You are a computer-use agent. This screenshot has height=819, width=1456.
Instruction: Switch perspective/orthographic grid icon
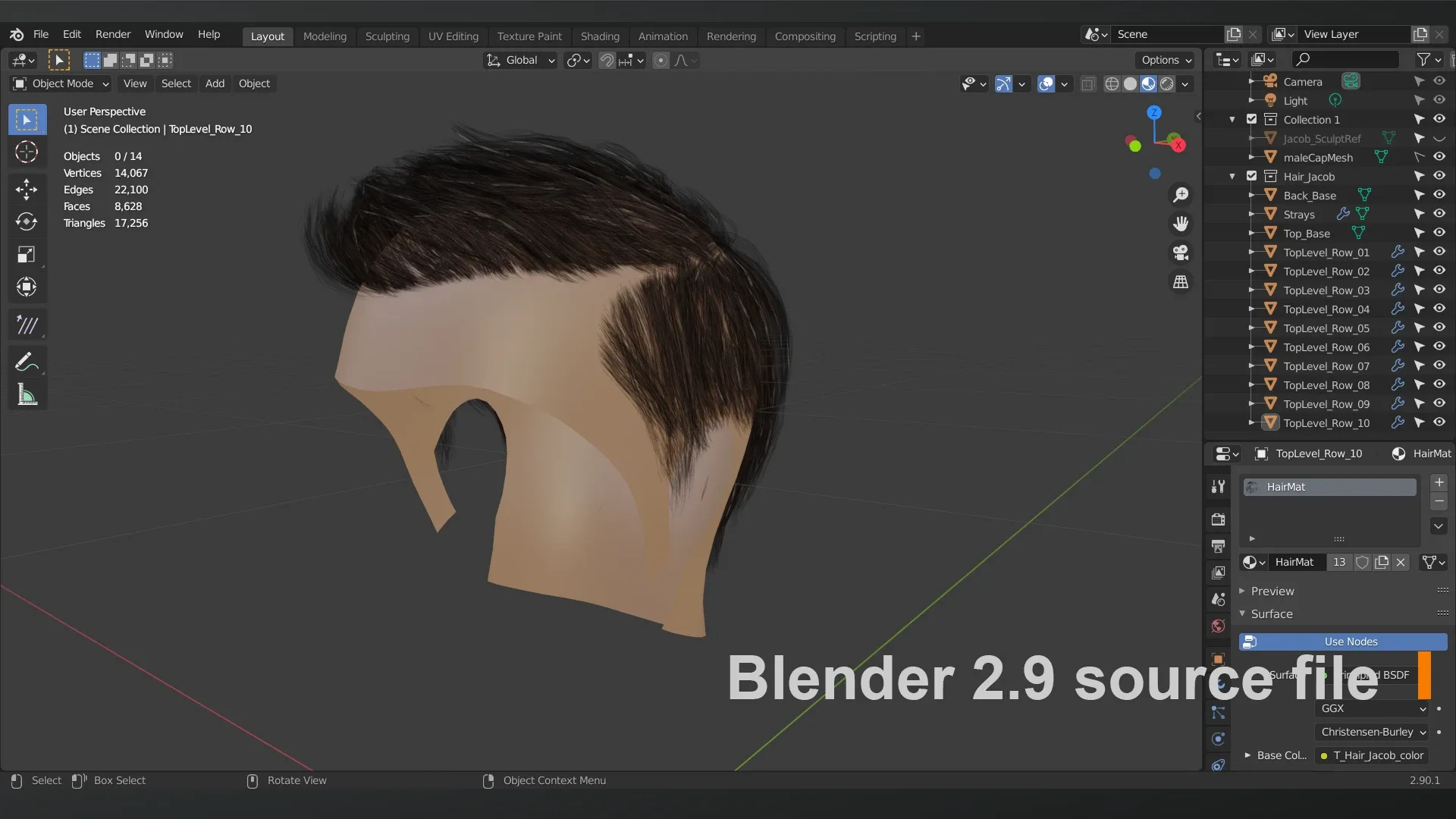(x=1181, y=281)
